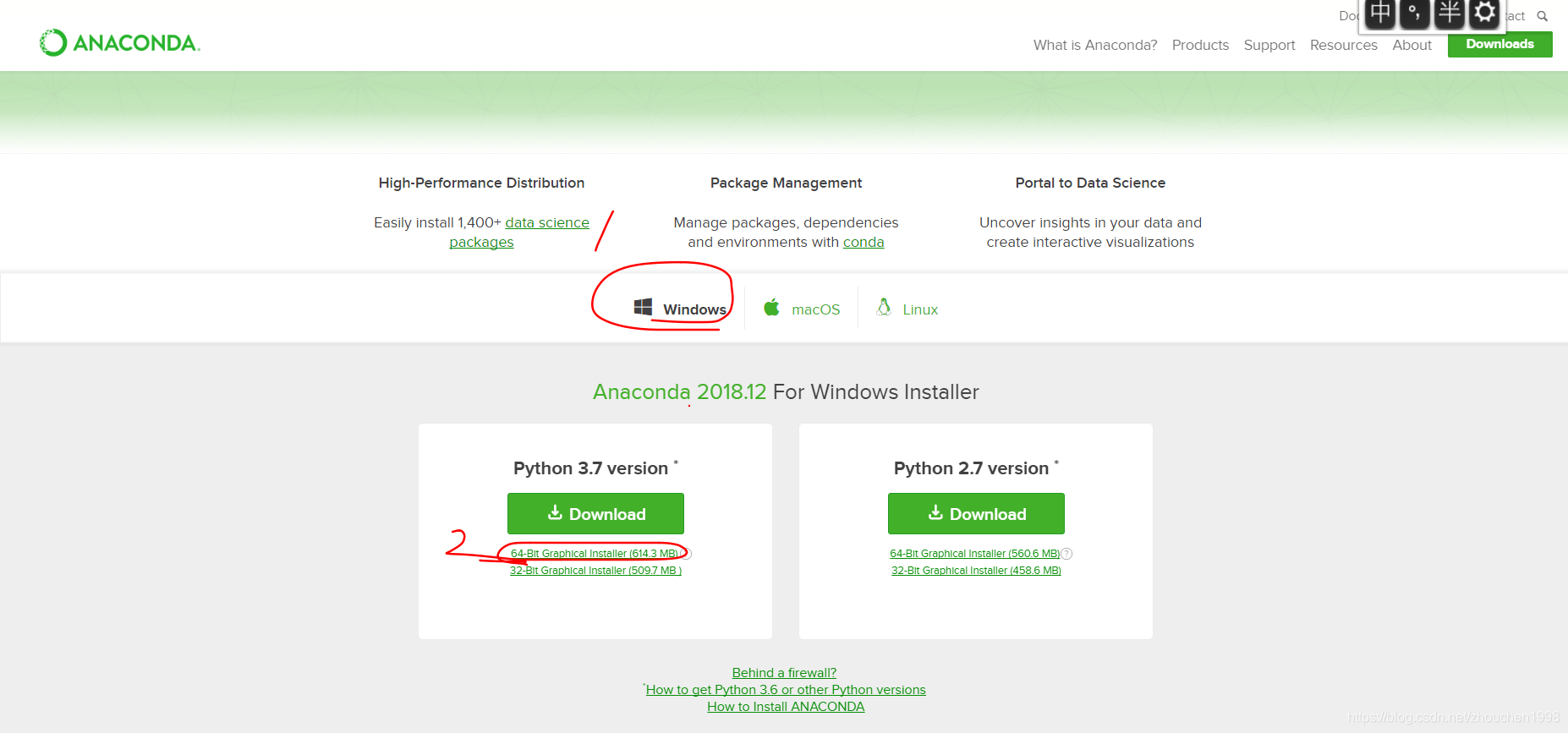Open the Support menu
The height and width of the screenshot is (733, 1568).
1269,45
